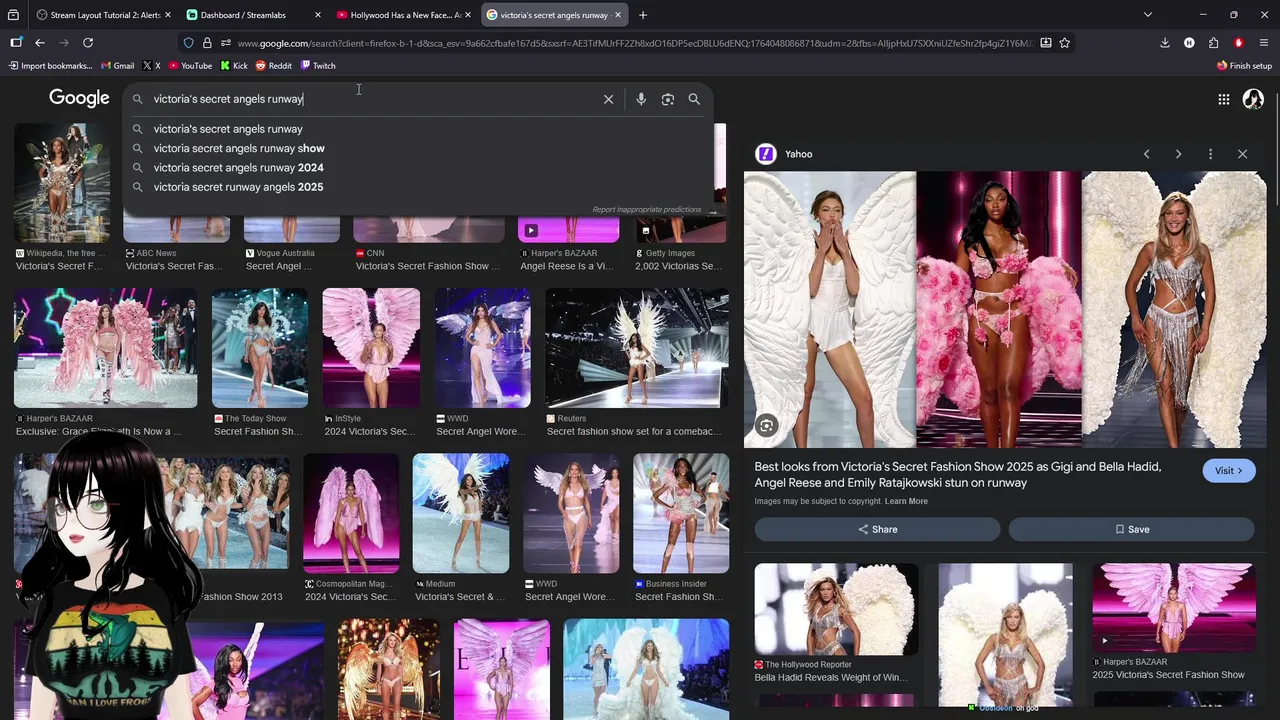Open the Reddit bookmark

(x=273, y=66)
